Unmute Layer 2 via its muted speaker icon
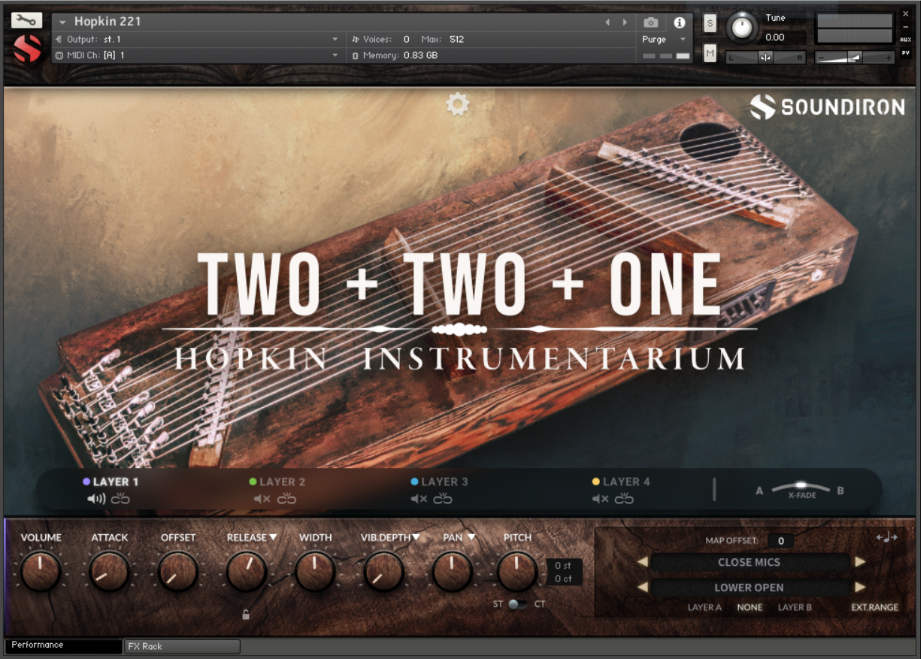 pos(261,498)
